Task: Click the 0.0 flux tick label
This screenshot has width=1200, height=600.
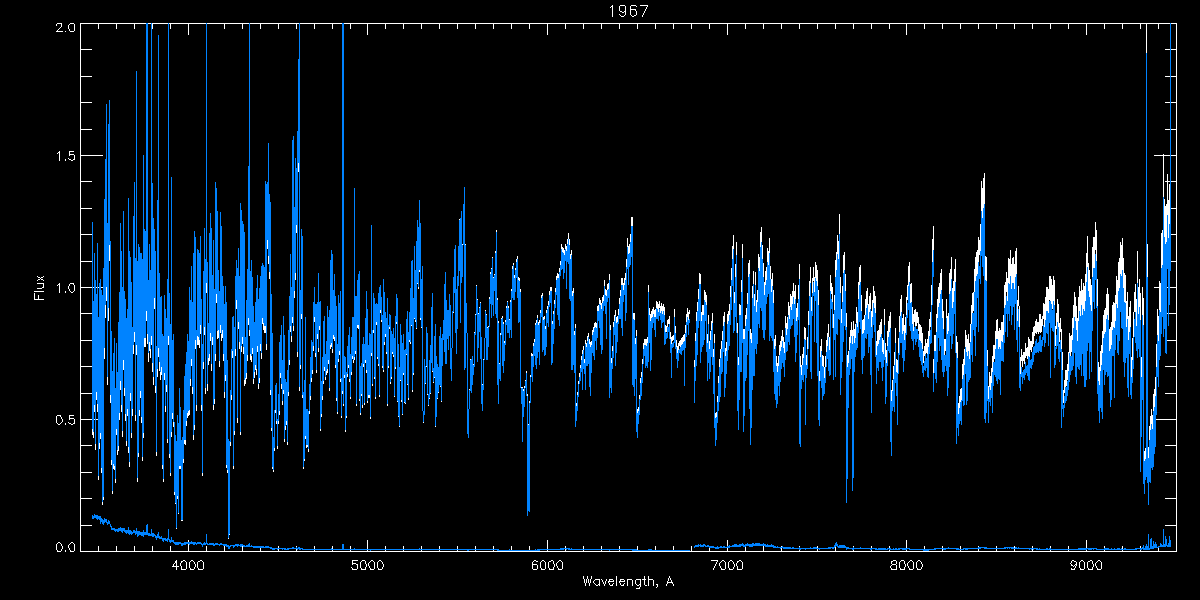Action: coord(65,547)
